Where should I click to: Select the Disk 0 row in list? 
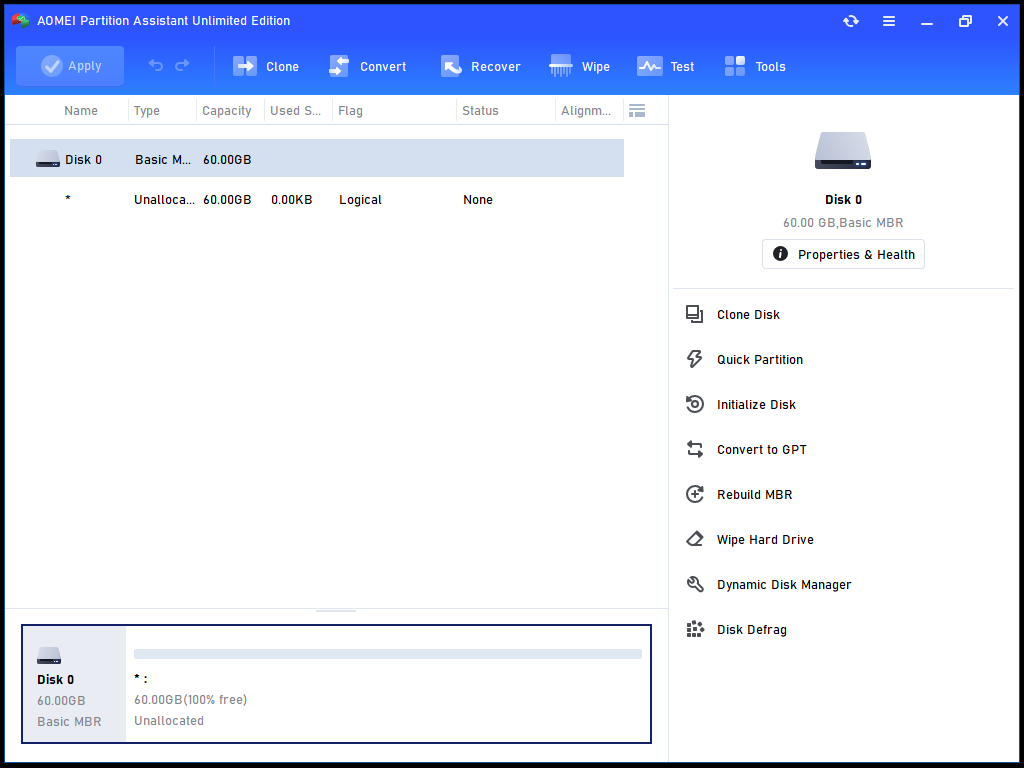pos(317,159)
